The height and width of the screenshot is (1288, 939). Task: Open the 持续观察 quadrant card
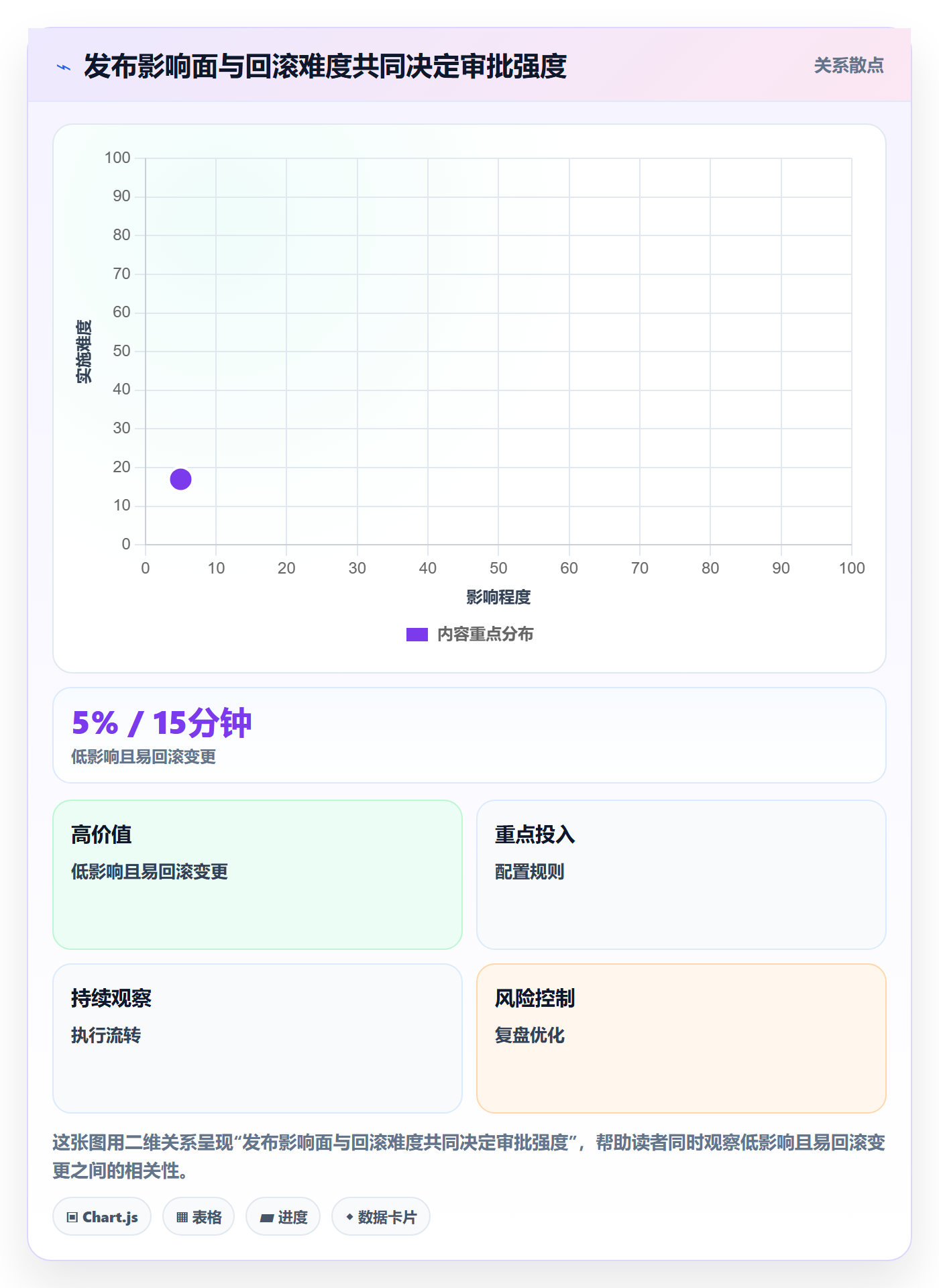click(x=258, y=1038)
